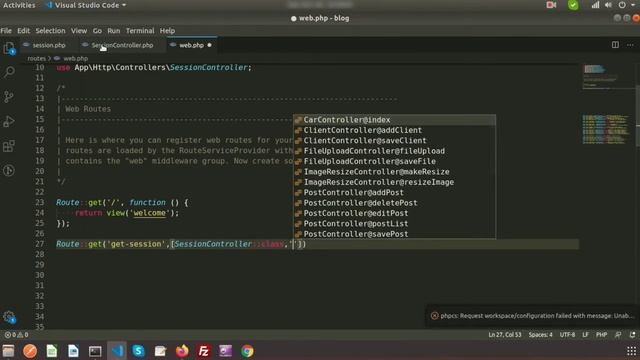Select ClientController@addClient suggestion
The height and width of the screenshot is (360, 640).
click(x=394, y=130)
